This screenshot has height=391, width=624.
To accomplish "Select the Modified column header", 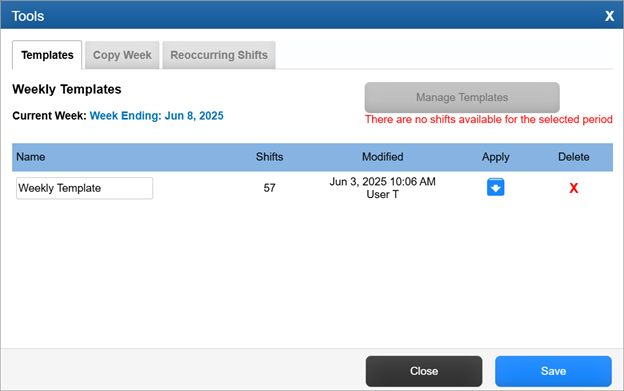I will [x=382, y=157].
